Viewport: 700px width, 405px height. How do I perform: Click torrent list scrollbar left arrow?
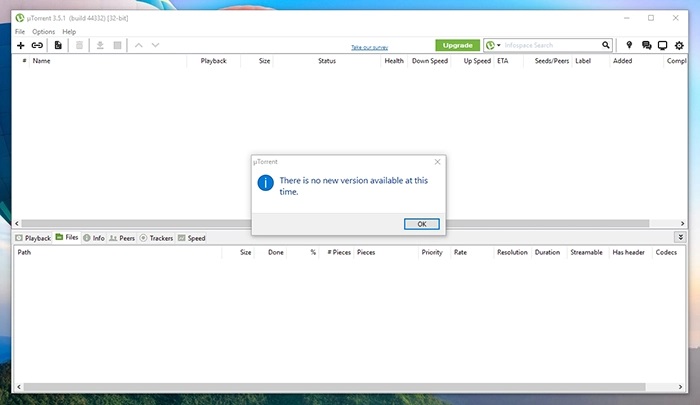(x=17, y=223)
